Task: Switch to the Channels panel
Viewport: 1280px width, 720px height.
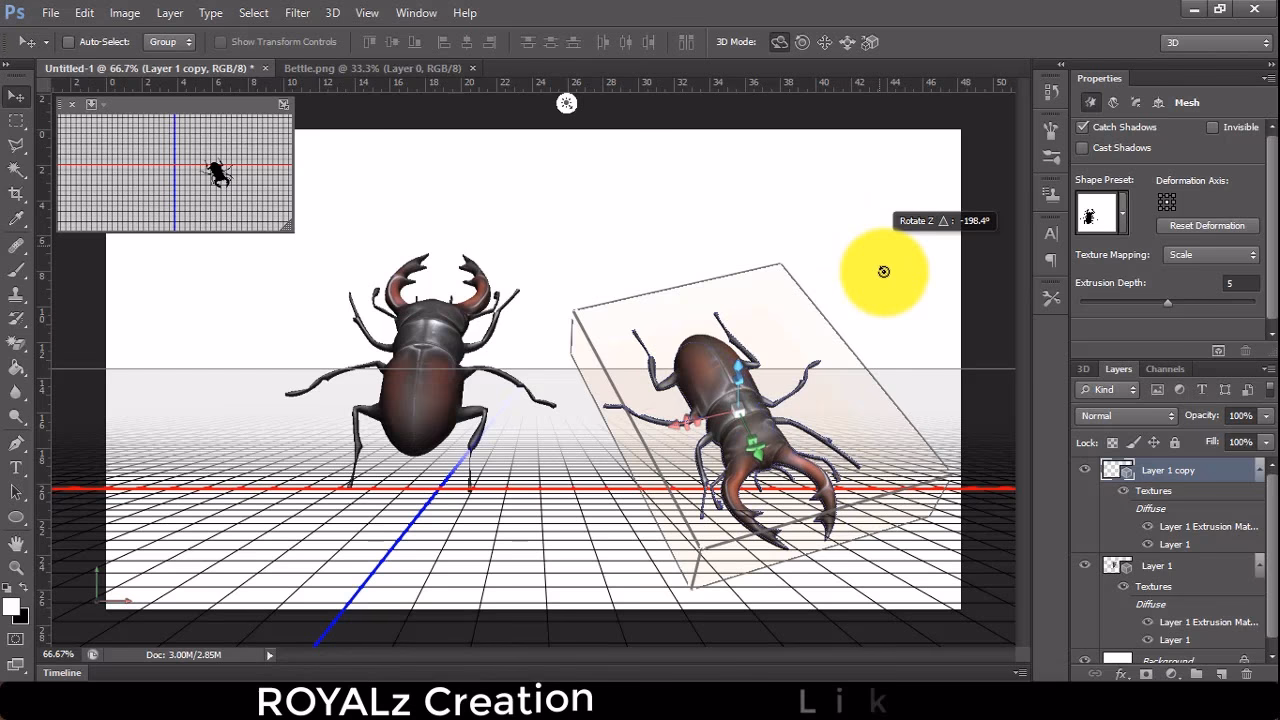Action: [x=1164, y=369]
